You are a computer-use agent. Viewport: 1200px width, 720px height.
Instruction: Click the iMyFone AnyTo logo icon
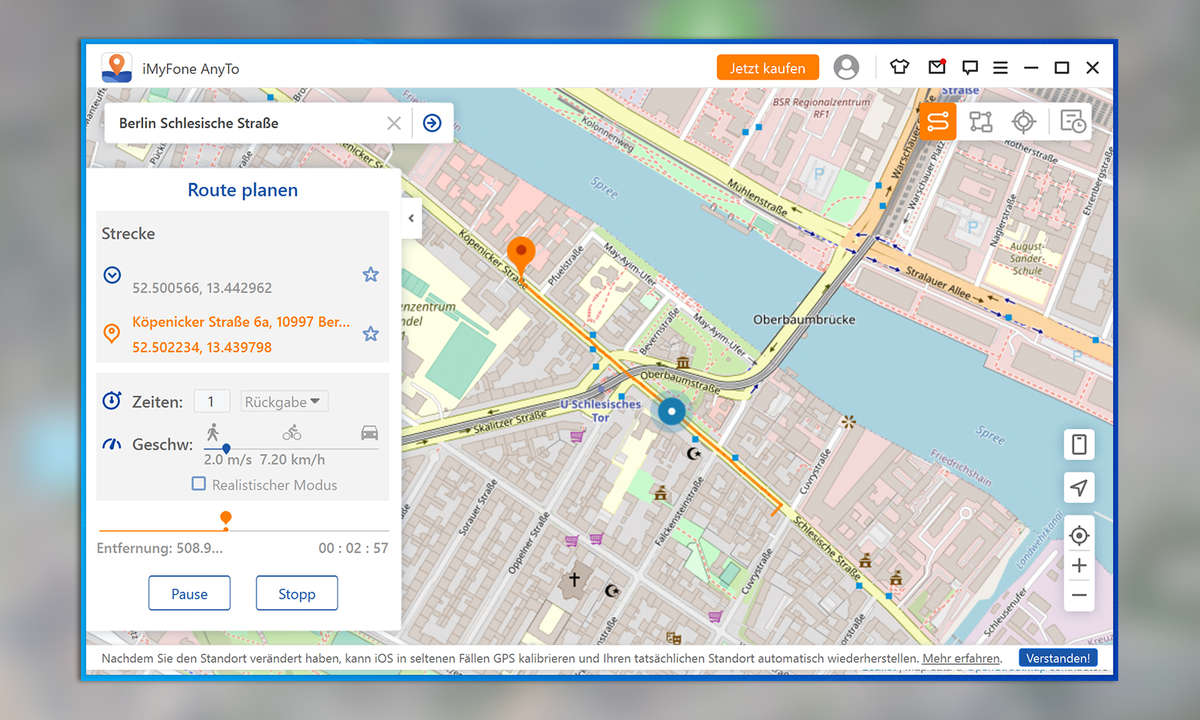tap(117, 68)
